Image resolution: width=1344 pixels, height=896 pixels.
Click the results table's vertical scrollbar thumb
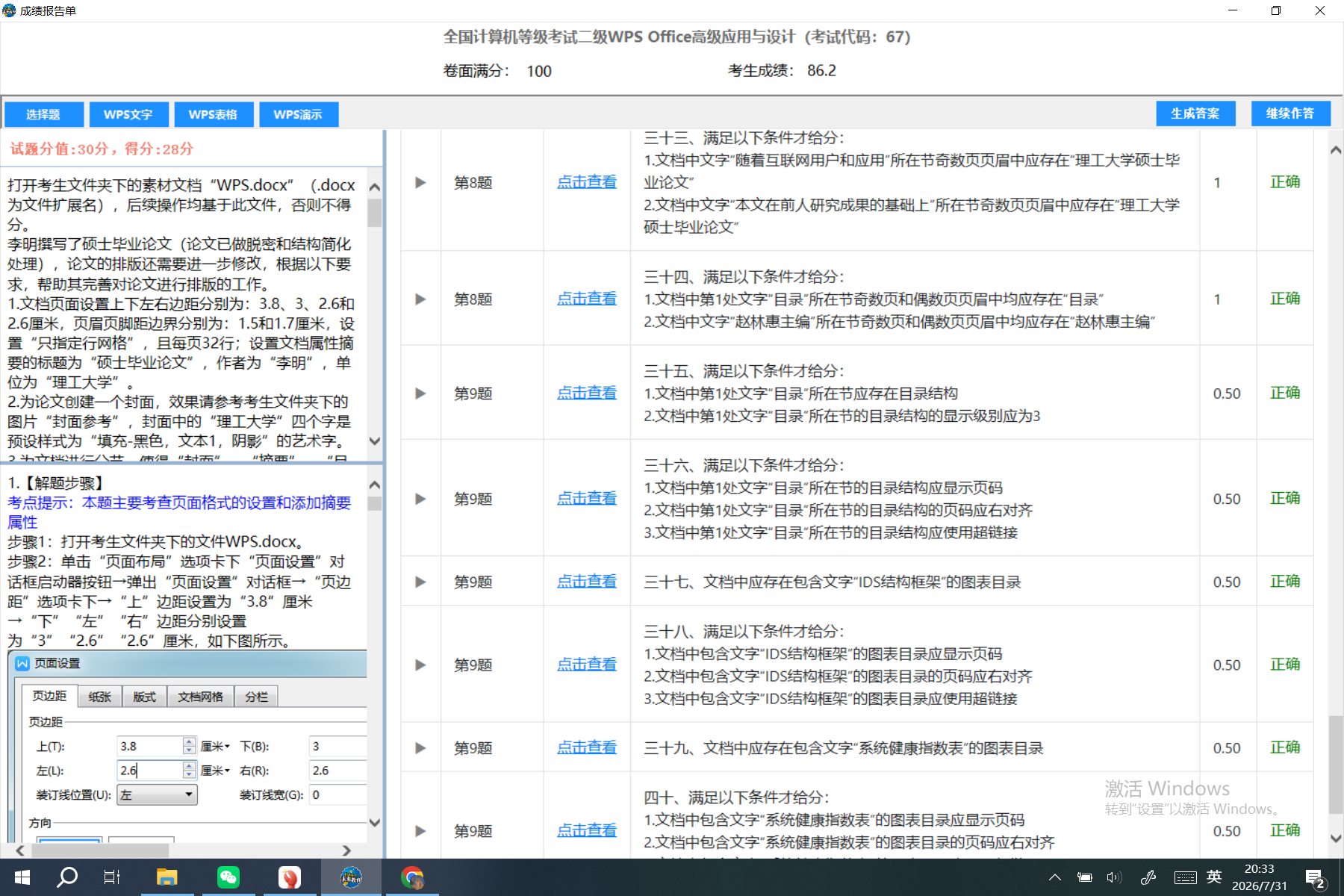click(1336, 765)
